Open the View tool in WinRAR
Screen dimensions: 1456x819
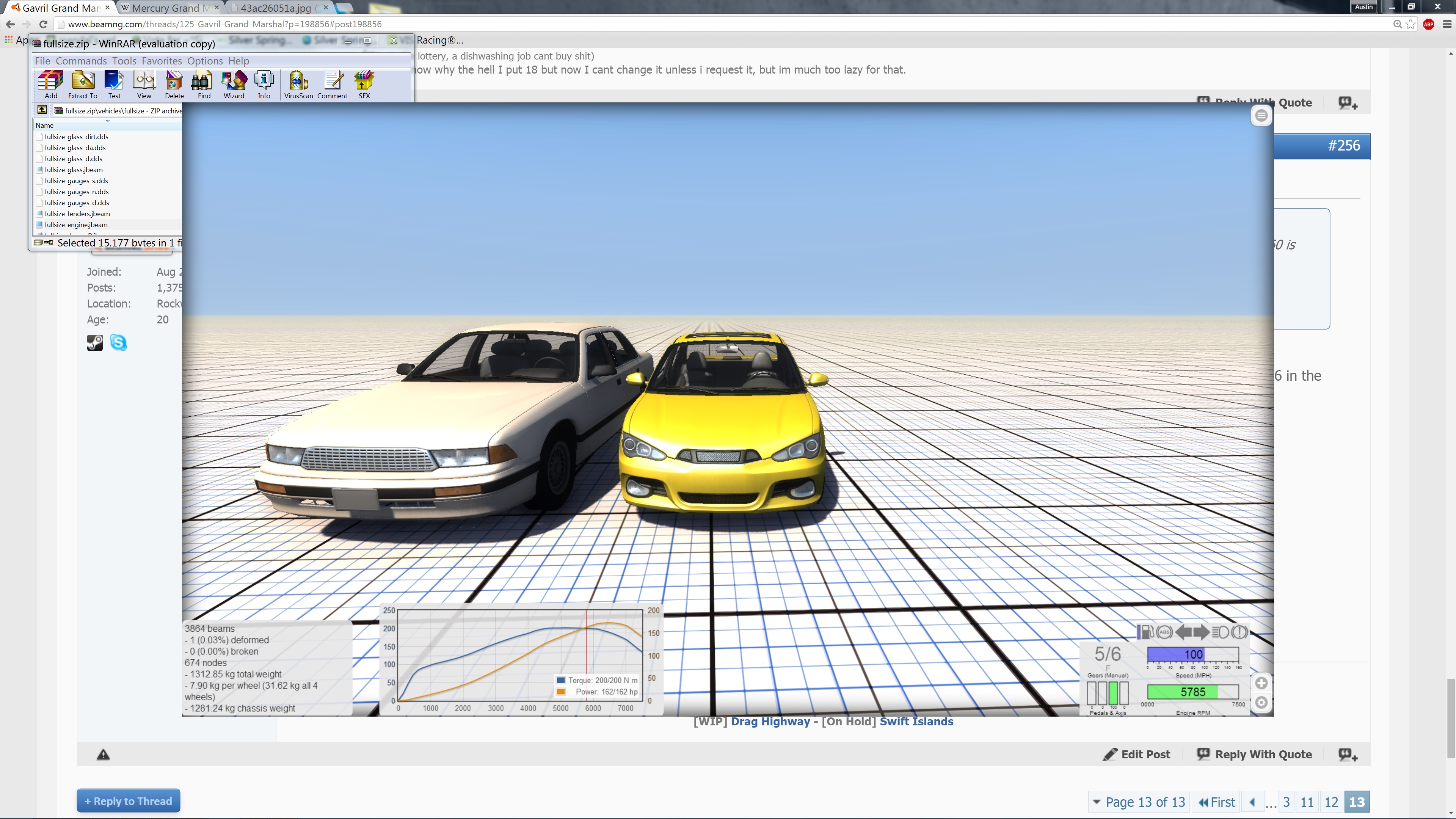click(144, 84)
